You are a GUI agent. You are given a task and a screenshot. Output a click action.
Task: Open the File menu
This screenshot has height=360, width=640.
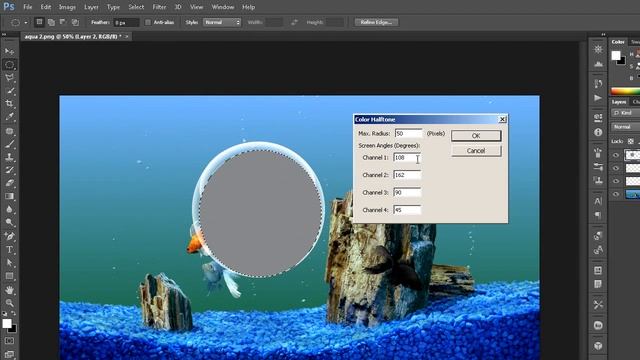point(28,7)
